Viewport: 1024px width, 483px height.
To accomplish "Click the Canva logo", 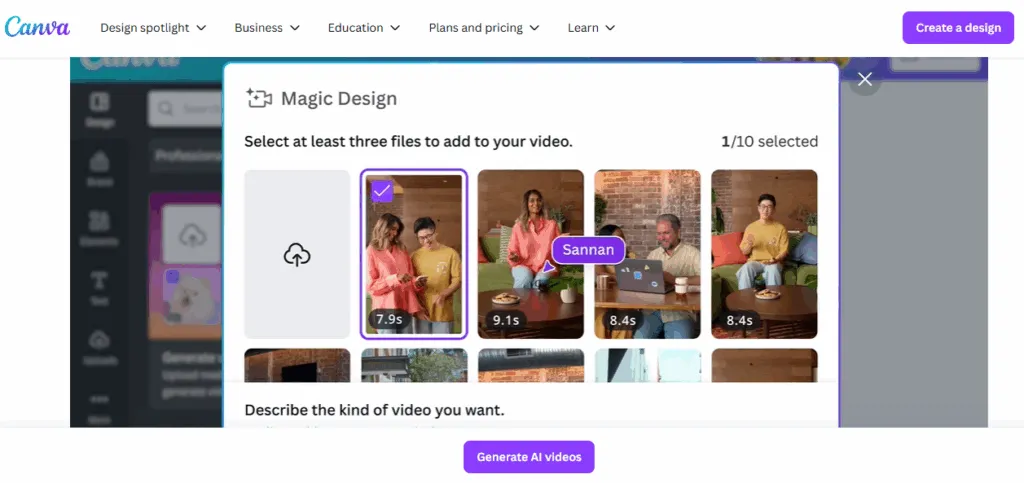I will click(x=37, y=27).
